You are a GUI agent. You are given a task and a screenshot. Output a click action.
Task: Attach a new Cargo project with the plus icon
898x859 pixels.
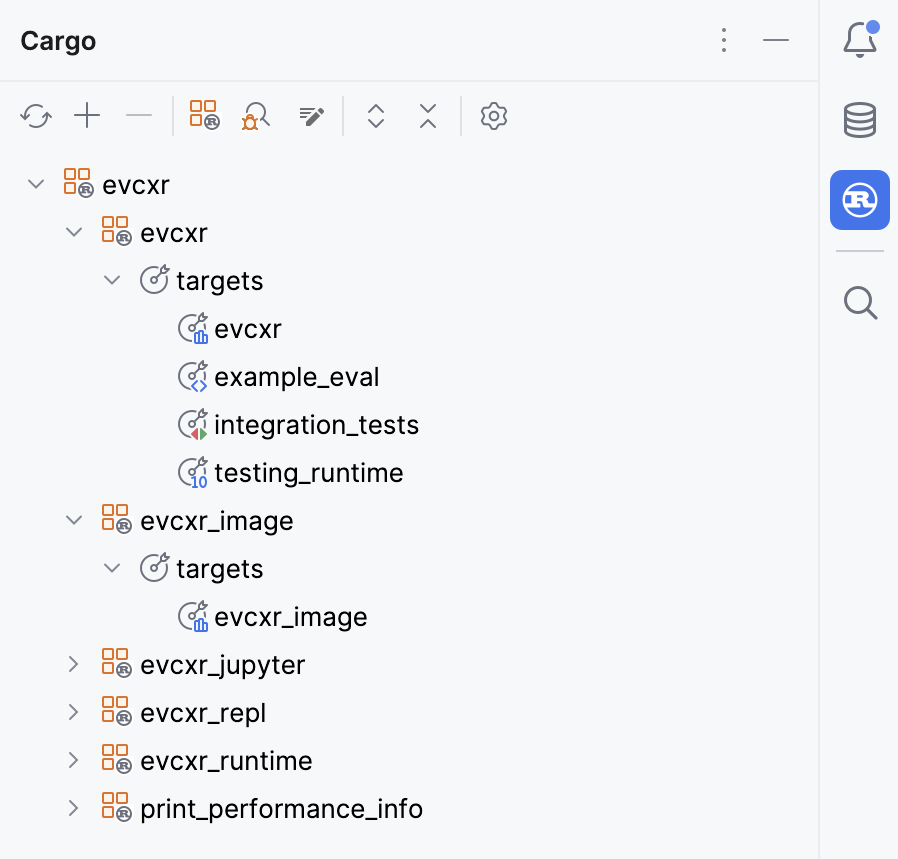coord(87,116)
